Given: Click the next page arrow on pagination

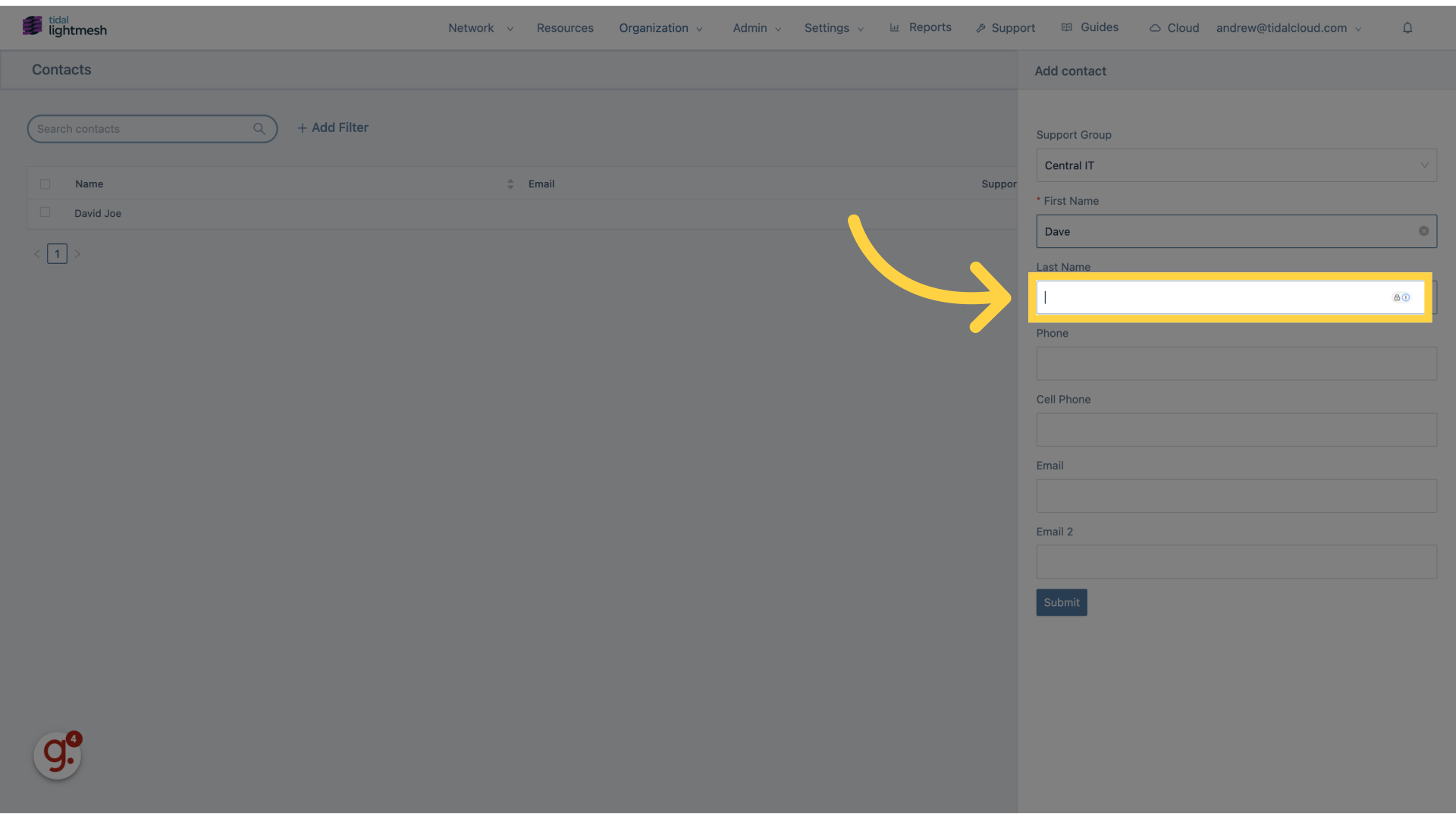Looking at the screenshot, I should 77,253.
